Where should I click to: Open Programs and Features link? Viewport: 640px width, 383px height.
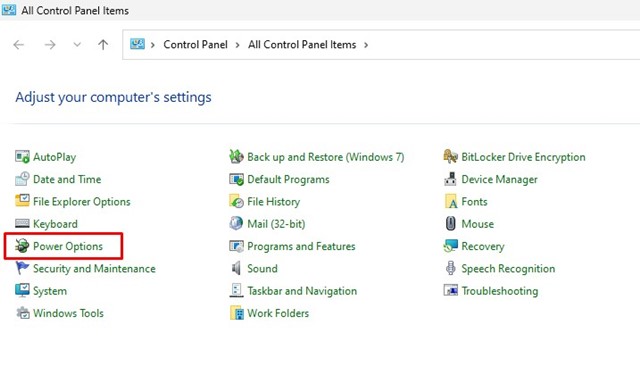tap(301, 246)
